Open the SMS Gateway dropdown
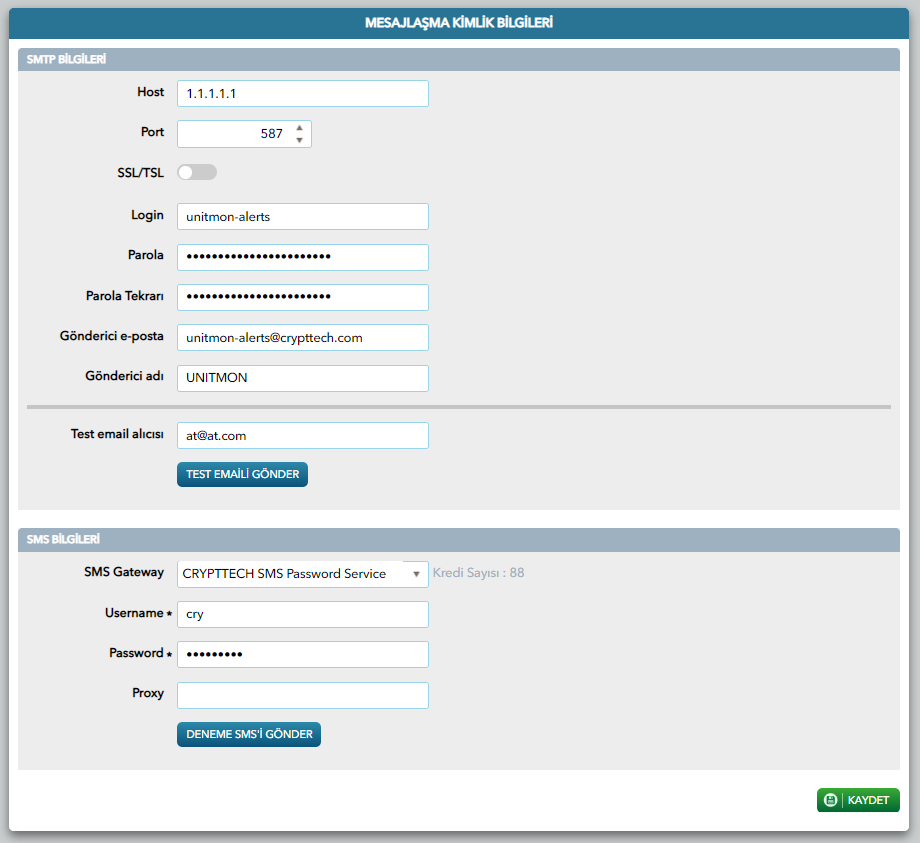 coord(303,574)
